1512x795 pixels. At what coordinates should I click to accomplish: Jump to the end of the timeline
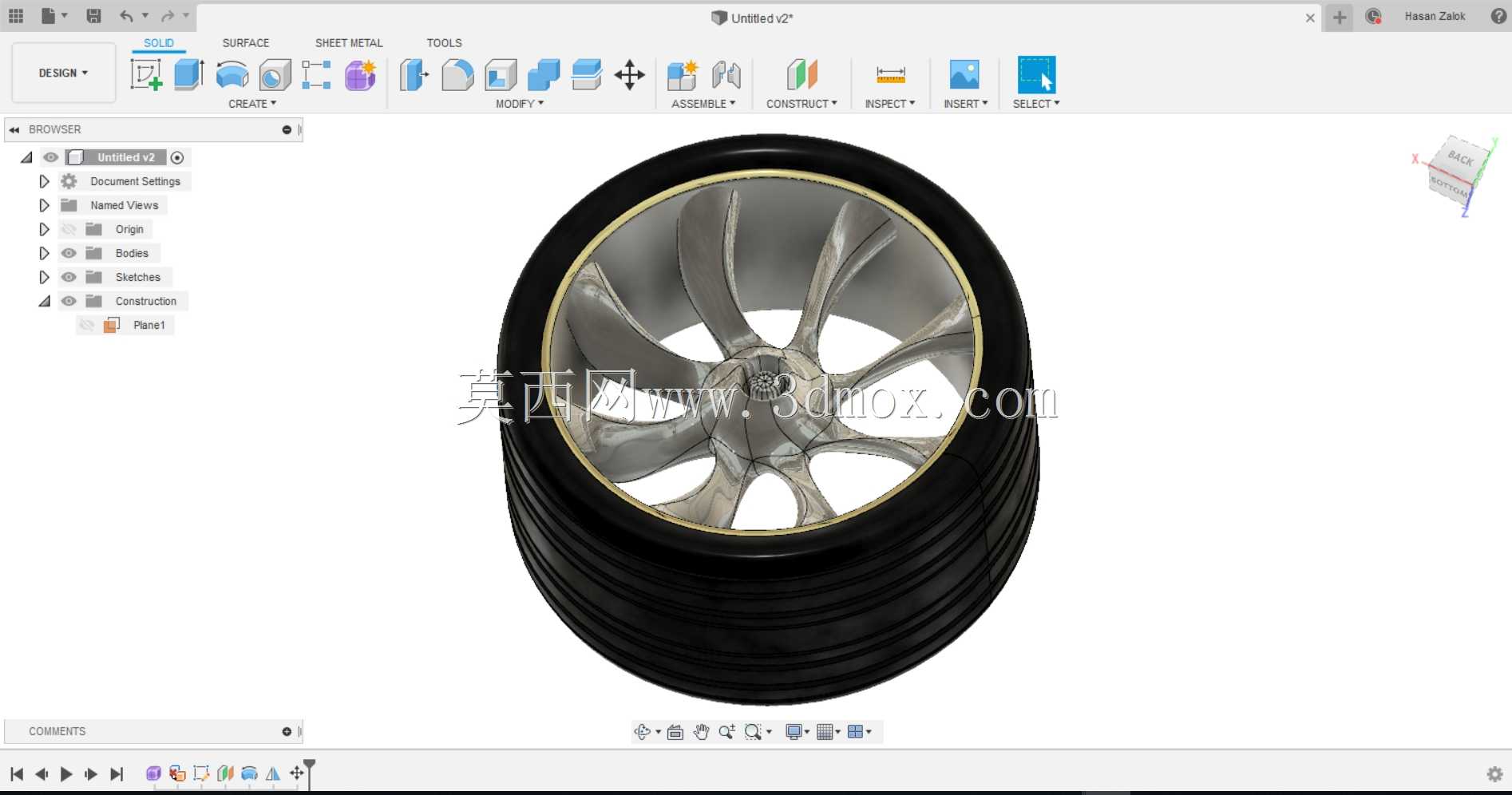[117, 773]
